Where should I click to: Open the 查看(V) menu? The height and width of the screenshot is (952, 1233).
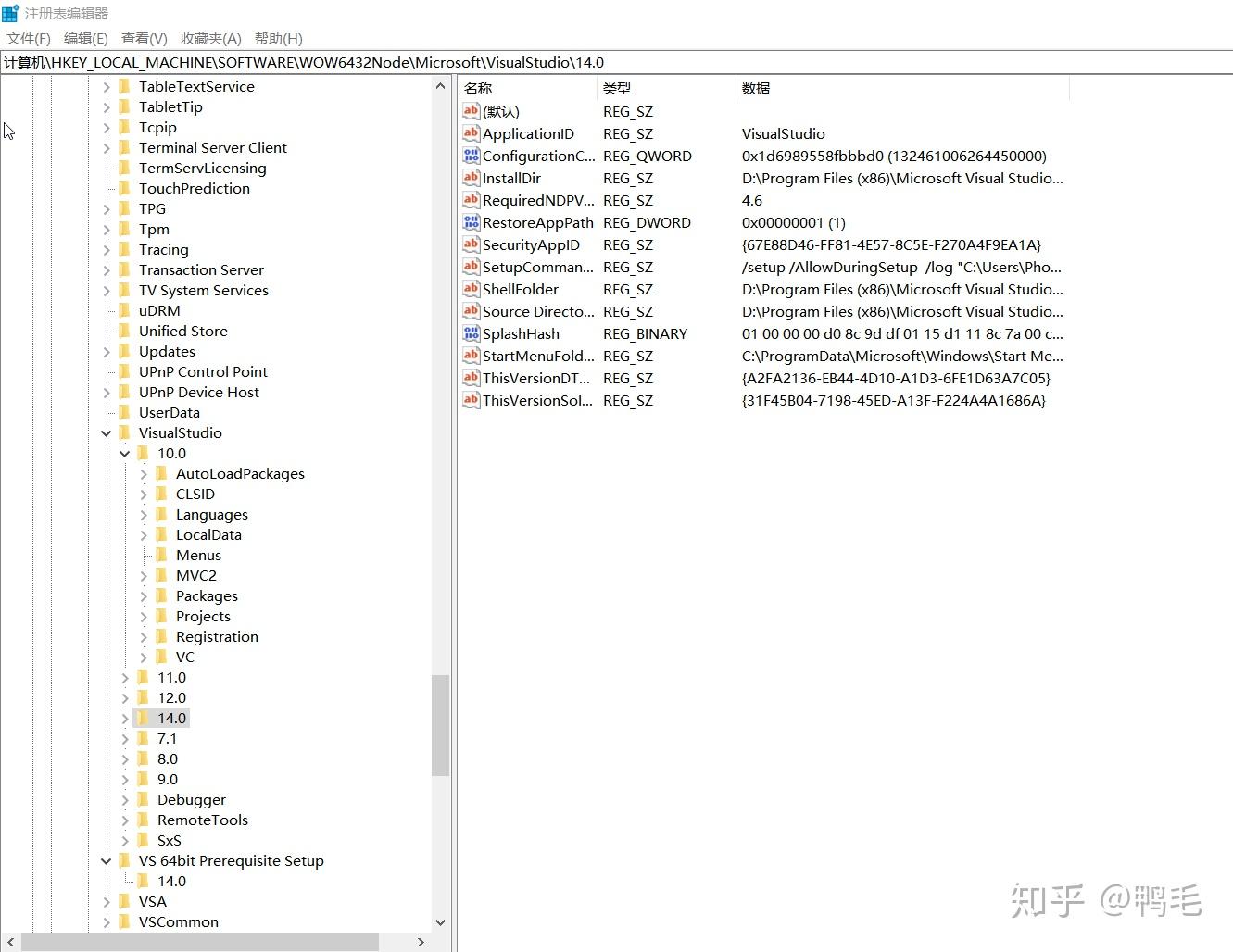[142, 38]
